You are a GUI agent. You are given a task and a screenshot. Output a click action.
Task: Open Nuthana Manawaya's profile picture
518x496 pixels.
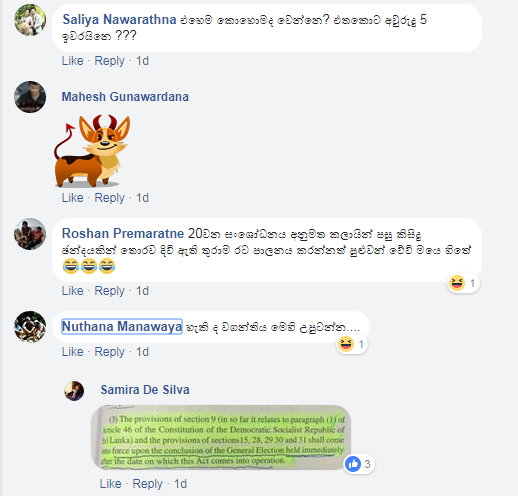coord(30,327)
